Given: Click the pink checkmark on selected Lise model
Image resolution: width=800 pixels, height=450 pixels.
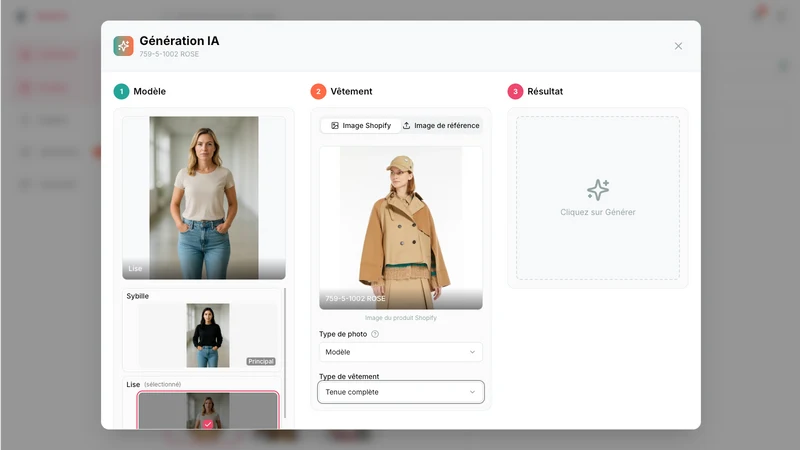Looking at the screenshot, I should coord(208,424).
